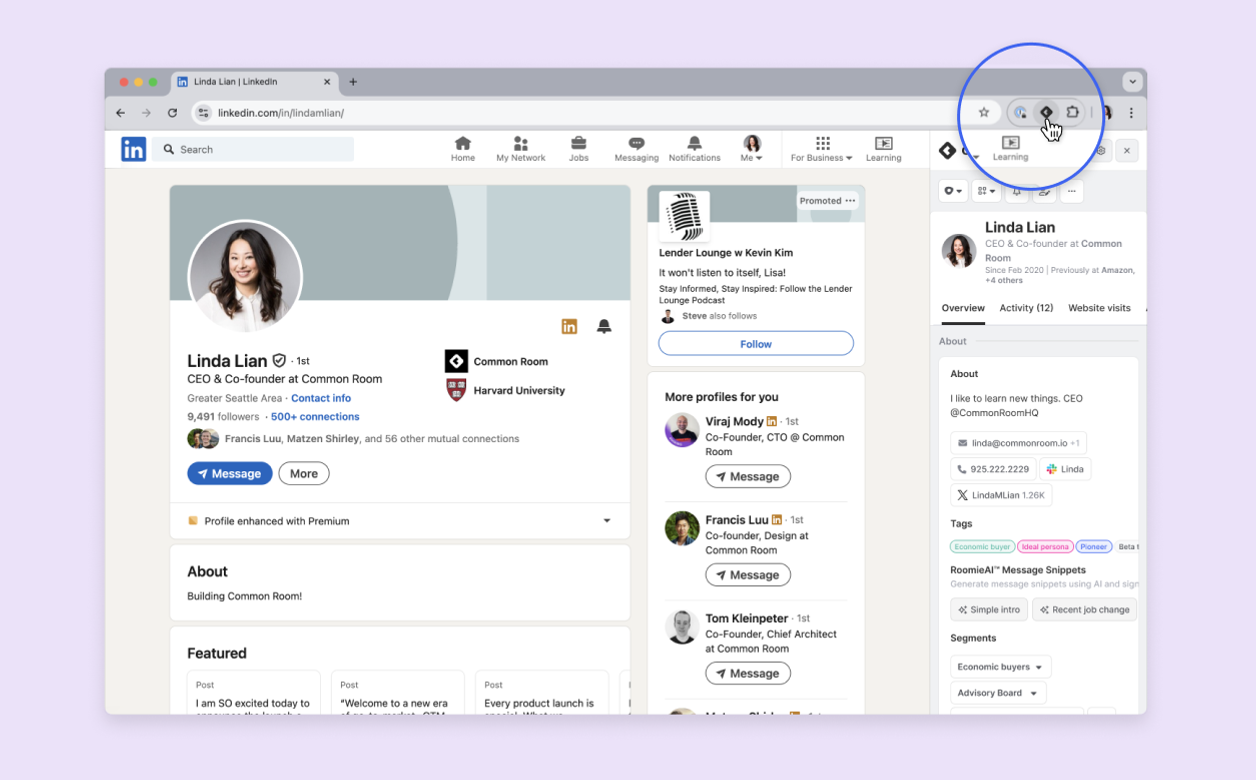Screen dimensions: 1256x780
Task: Click the Pioneer tag
Action: 1094,547
